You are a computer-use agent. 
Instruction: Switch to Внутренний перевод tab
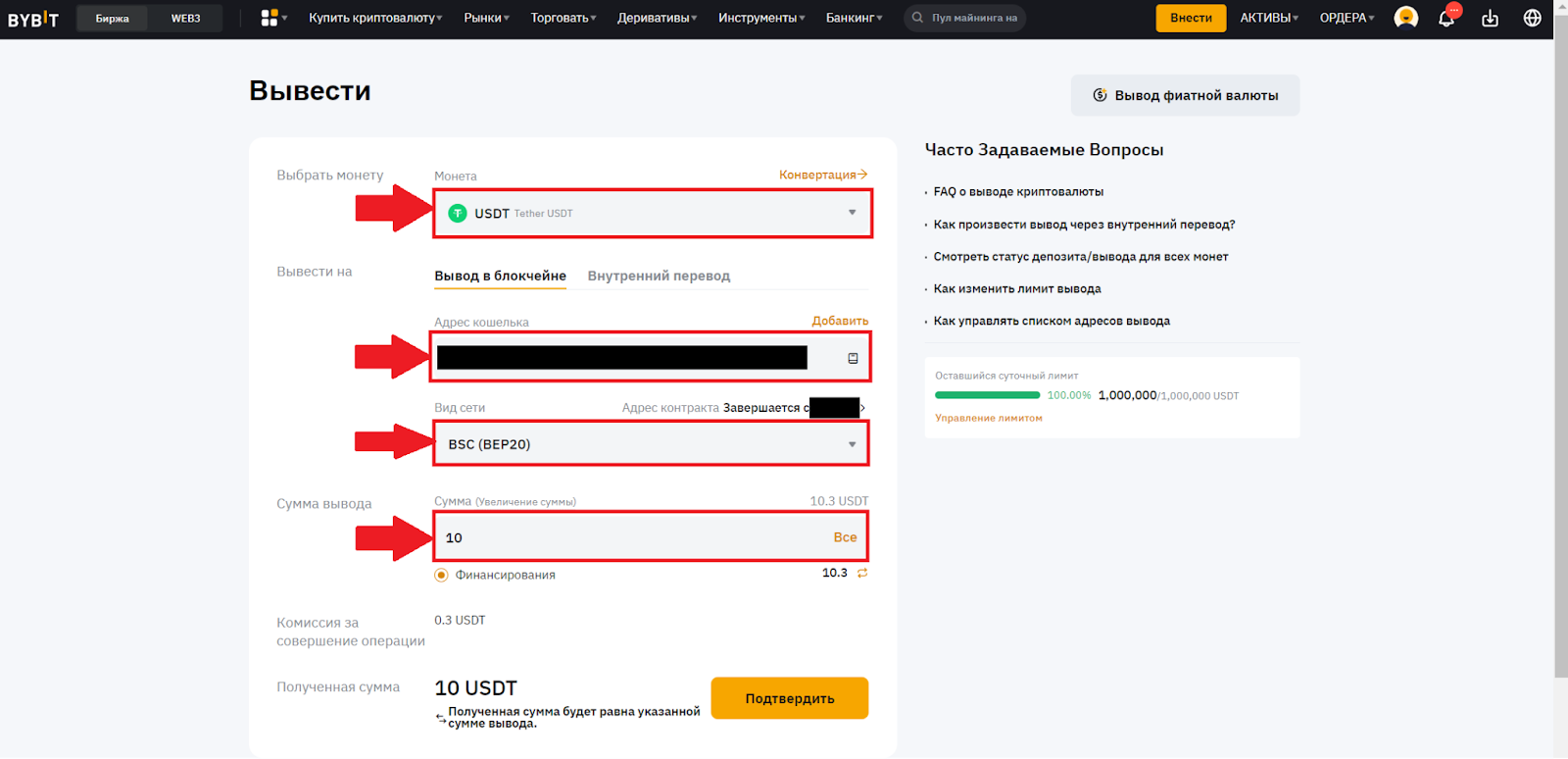tap(659, 276)
